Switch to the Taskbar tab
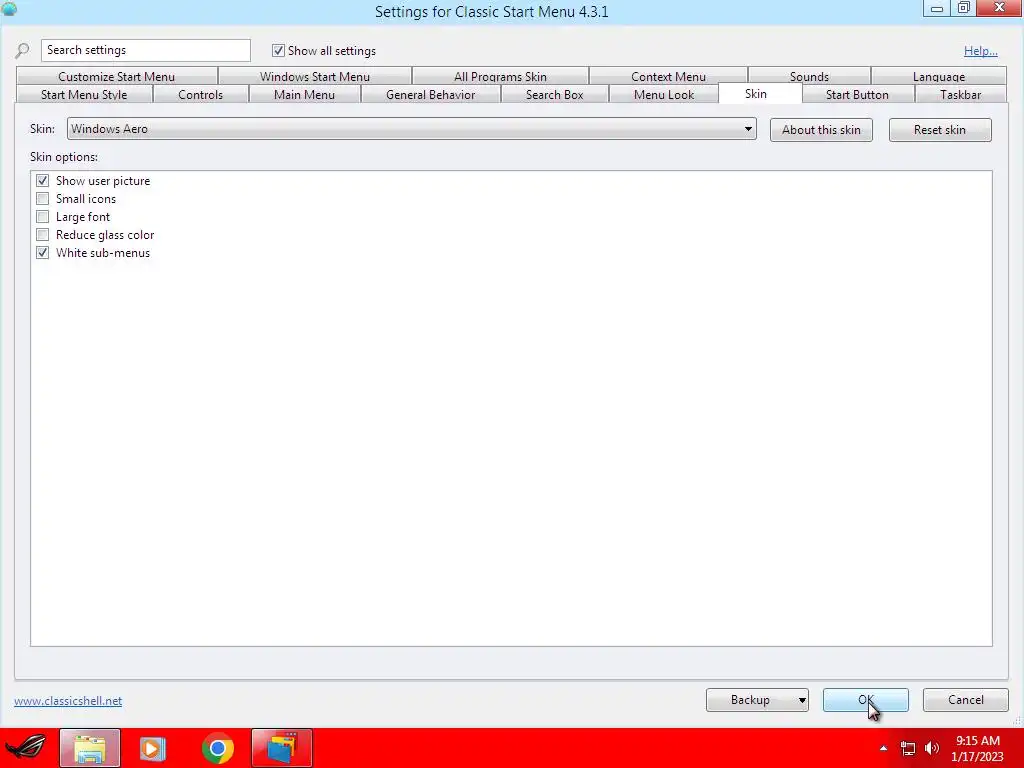 [x=960, y=95]
